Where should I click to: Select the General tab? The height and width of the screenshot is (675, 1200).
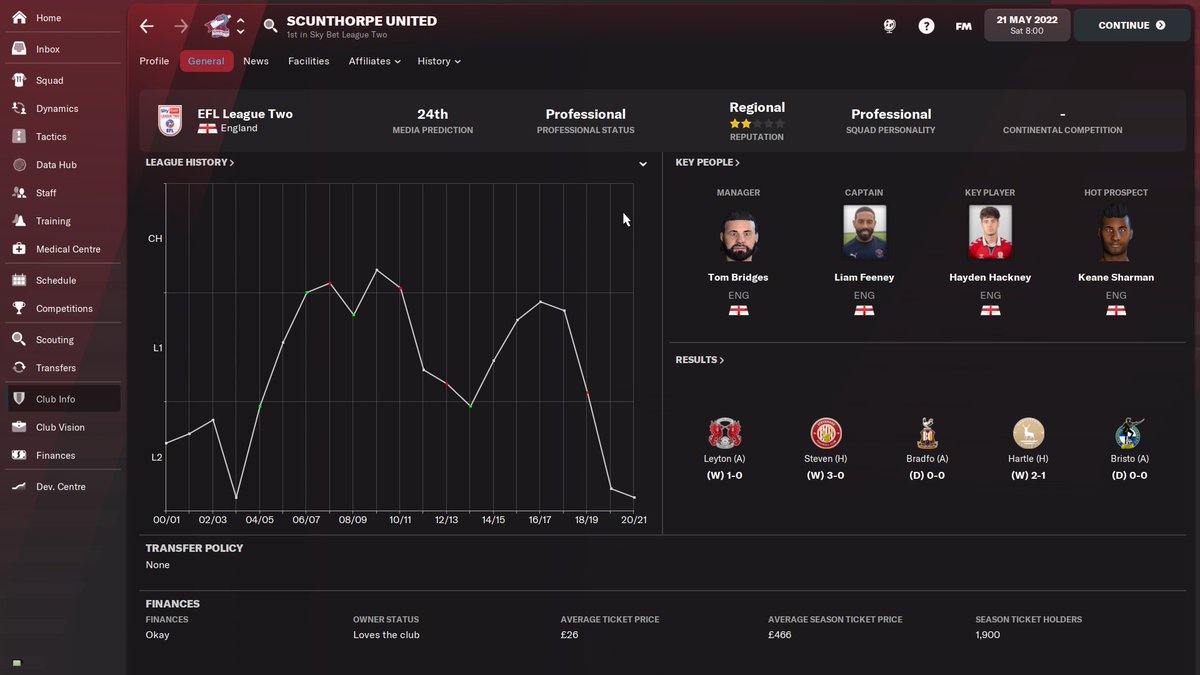coord(206,61)
